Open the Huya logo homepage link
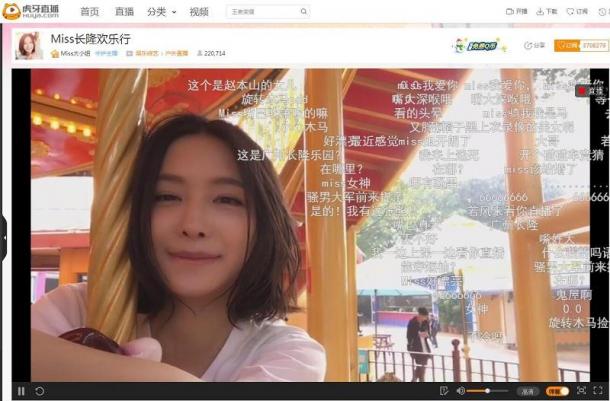 pyautogui.click(x=30, y=11)
